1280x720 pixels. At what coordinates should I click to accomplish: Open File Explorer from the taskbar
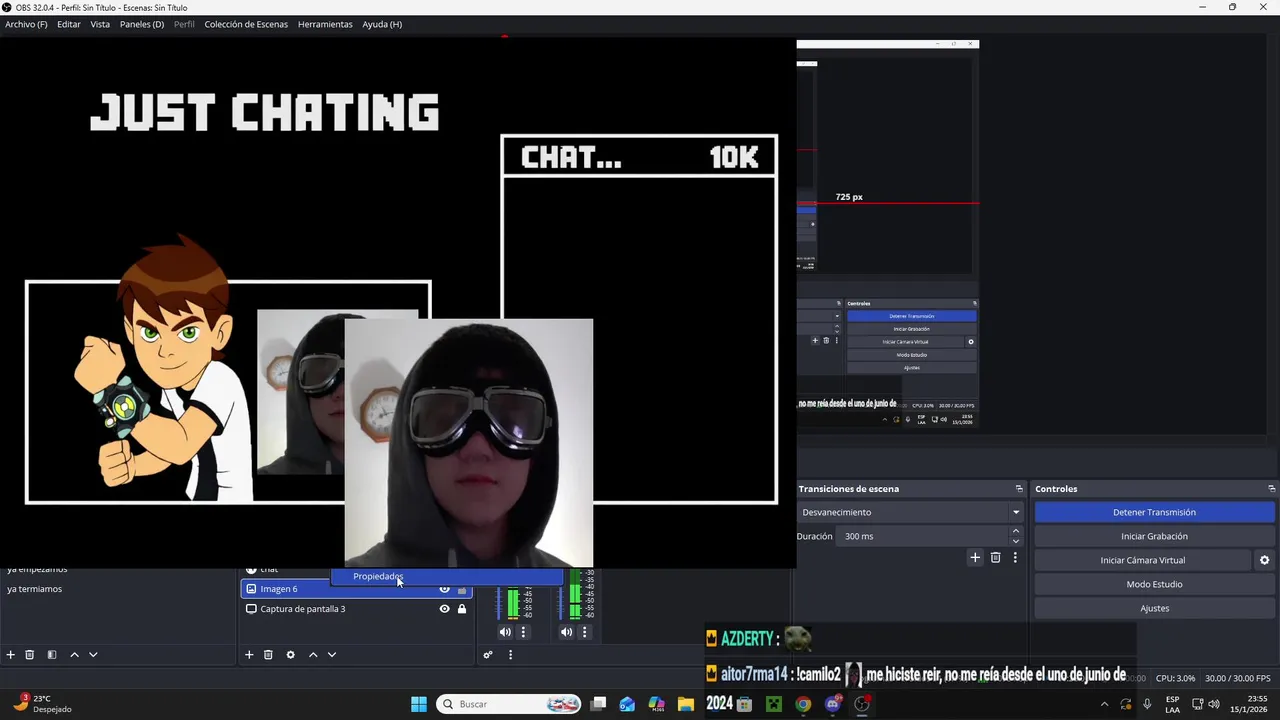pyautogui.click(x=685, y=704)
